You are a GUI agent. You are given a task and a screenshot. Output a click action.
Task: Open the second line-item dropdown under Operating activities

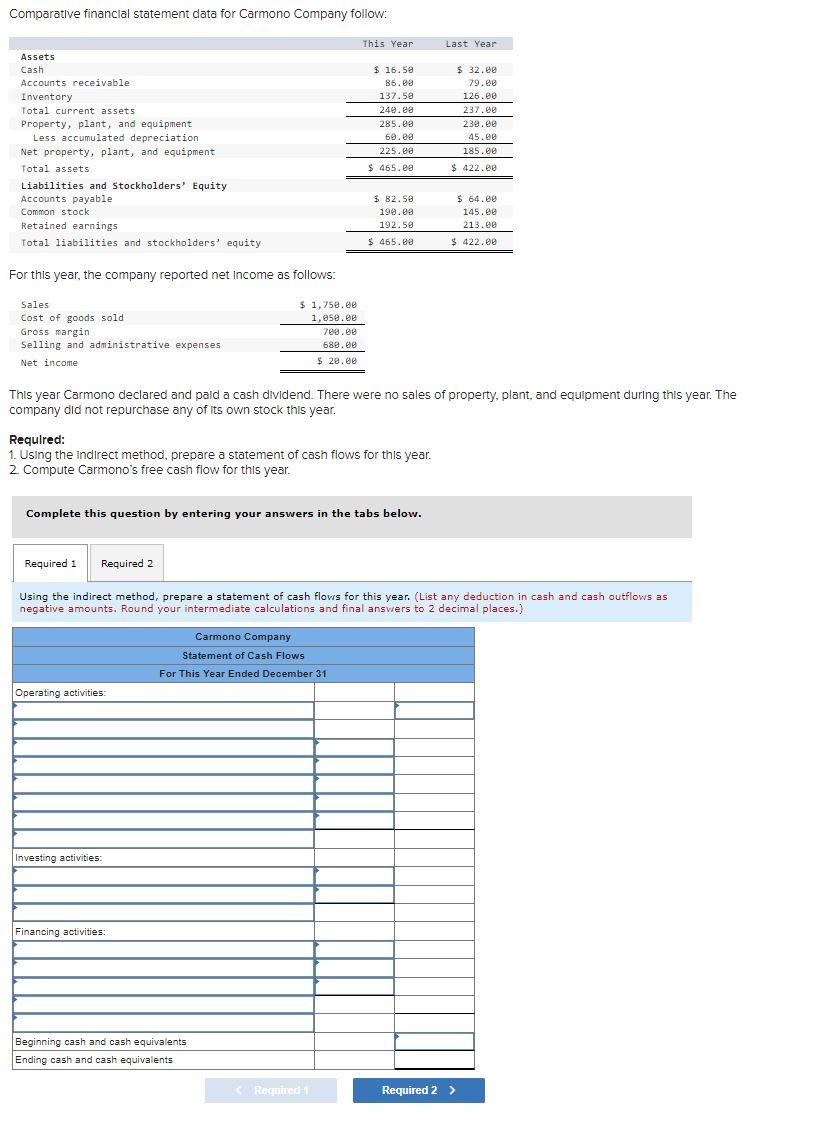pos(160,727)
